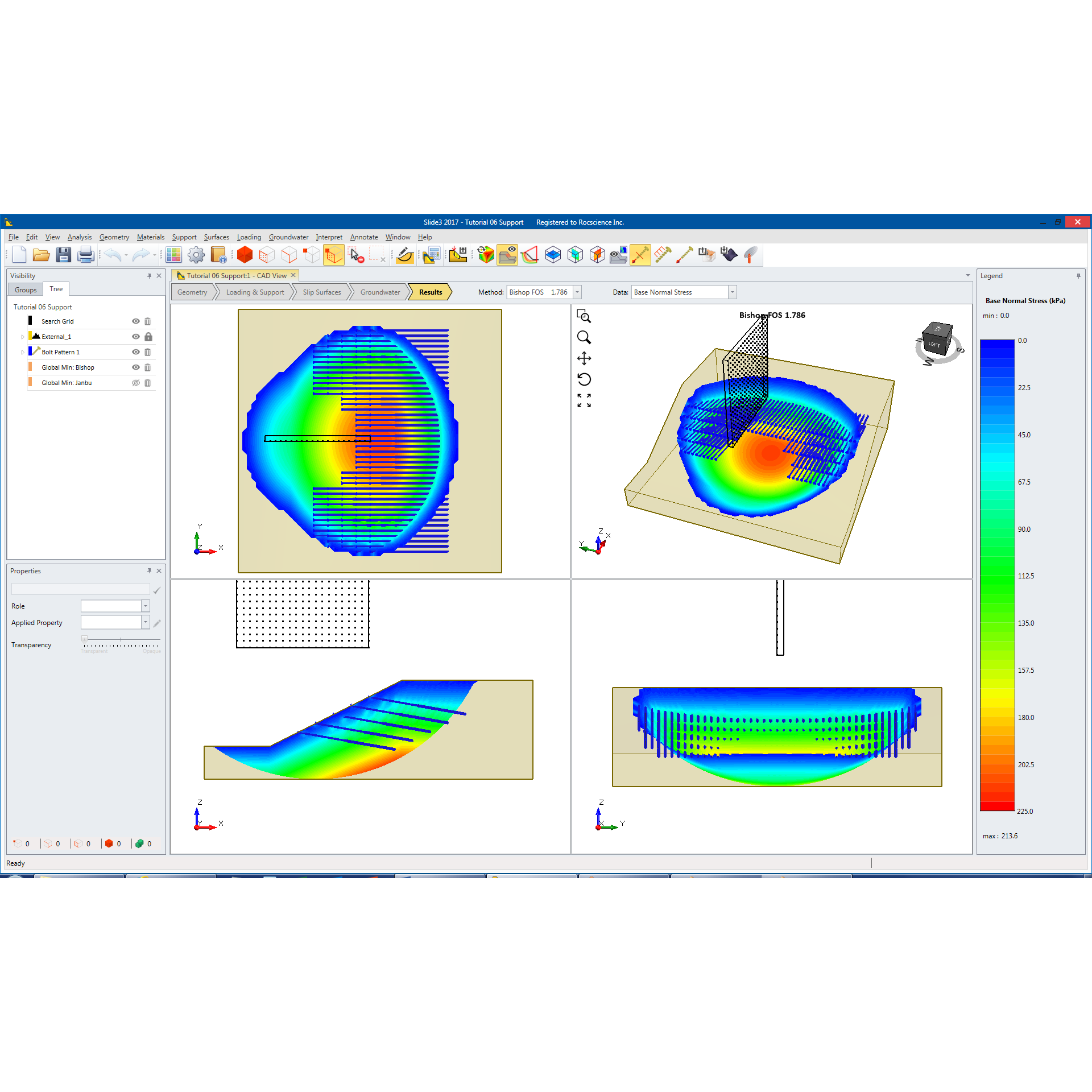
Task: Select the edge selection cube icon
Action: coord(289,255)
